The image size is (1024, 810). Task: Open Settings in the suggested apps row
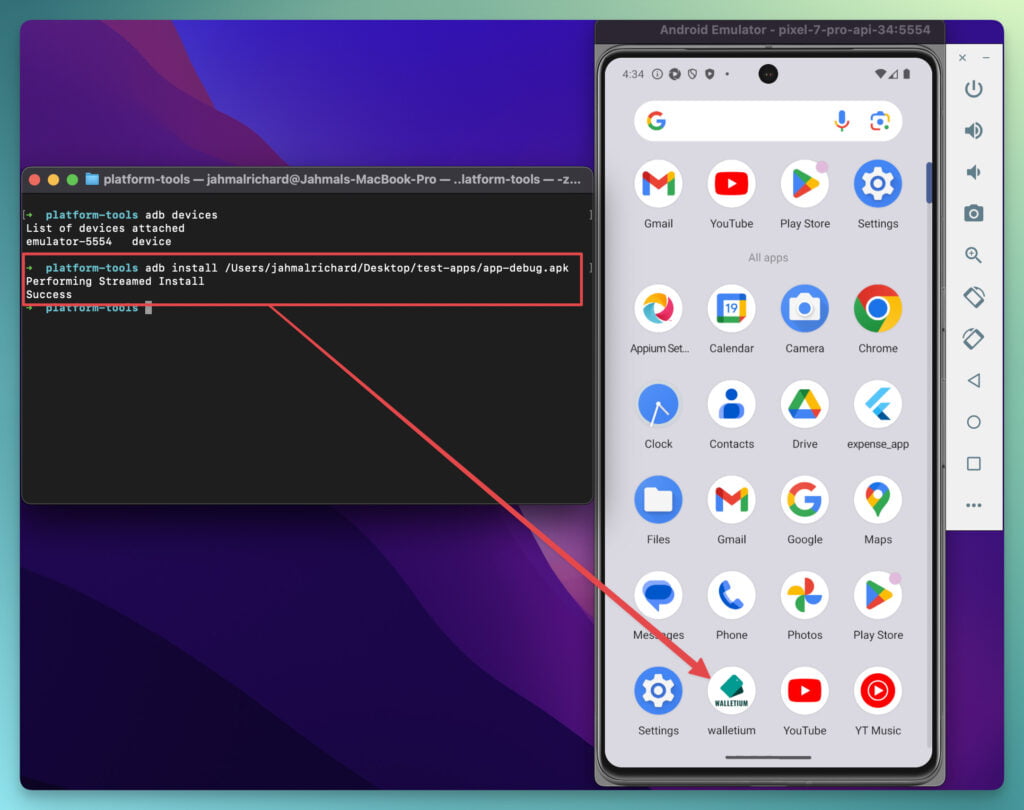click(x=878, y=184)
